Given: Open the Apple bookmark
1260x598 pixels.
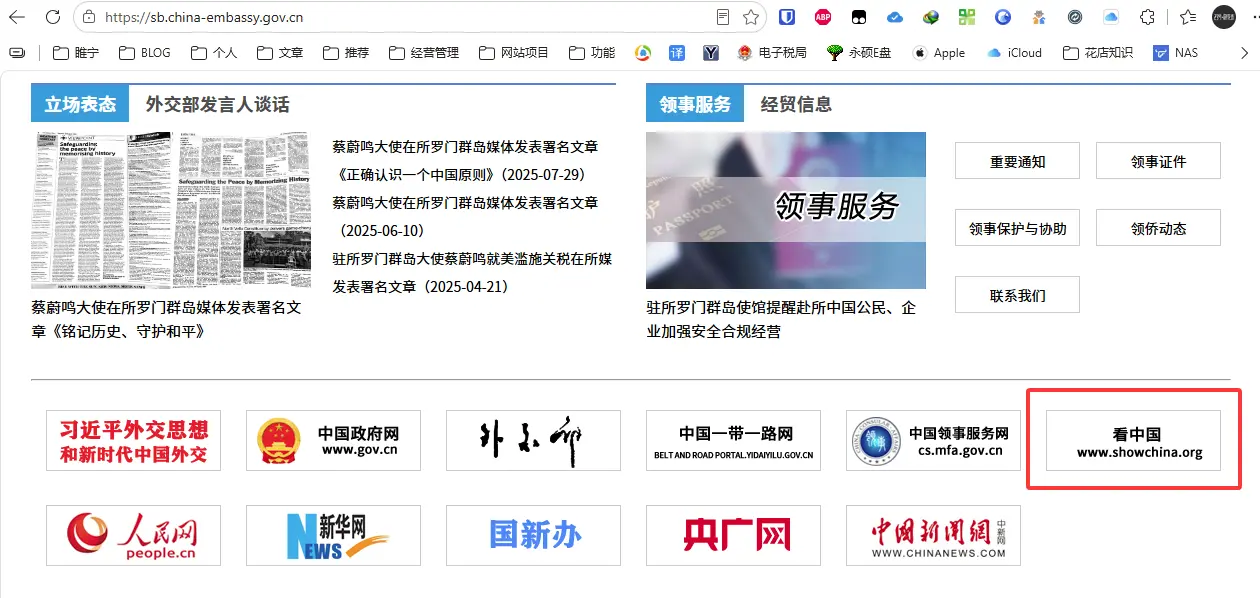Looking at the screenshot, I should (938, 52).
